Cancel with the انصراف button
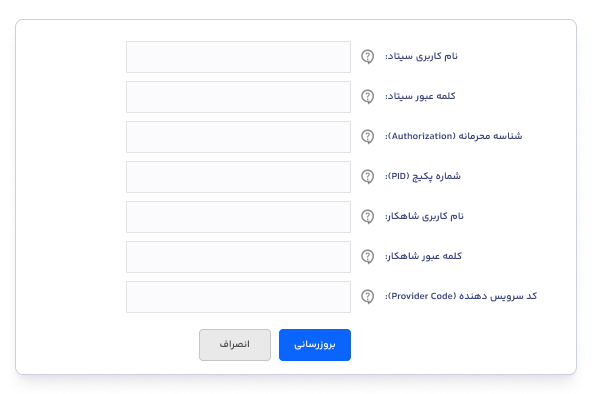The width and height of the screenshot is (592, 394). coord(235,345)
